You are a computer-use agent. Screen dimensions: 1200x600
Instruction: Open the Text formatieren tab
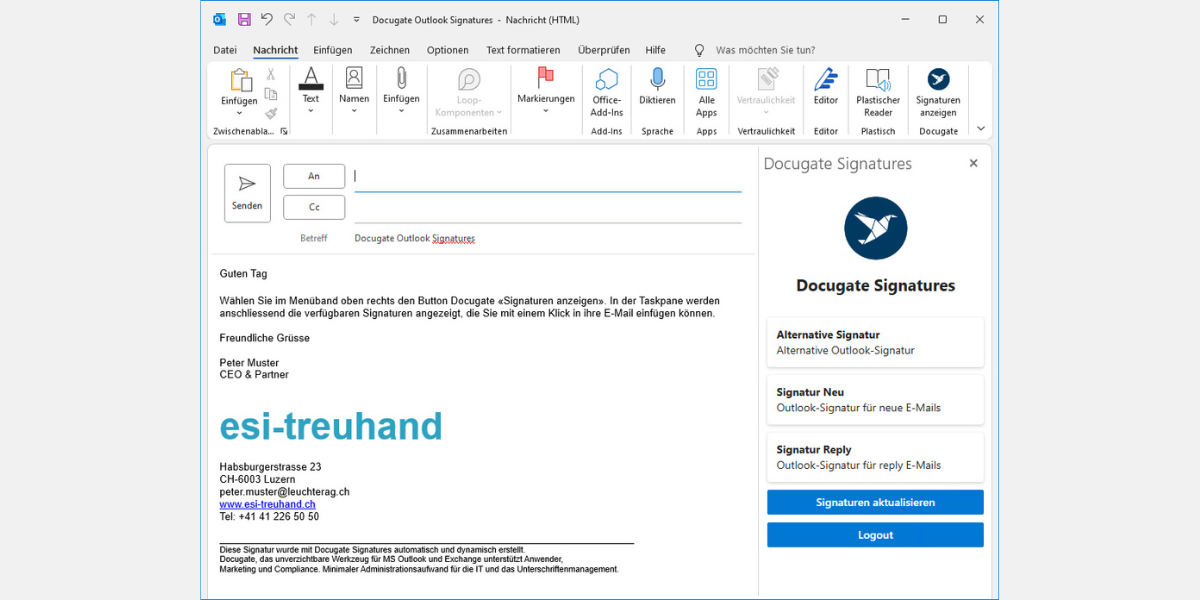[522, 50]
